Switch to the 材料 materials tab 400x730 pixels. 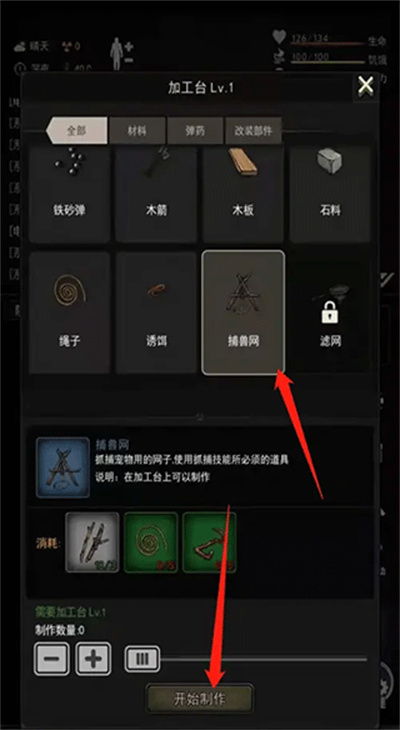coord(137,131)
